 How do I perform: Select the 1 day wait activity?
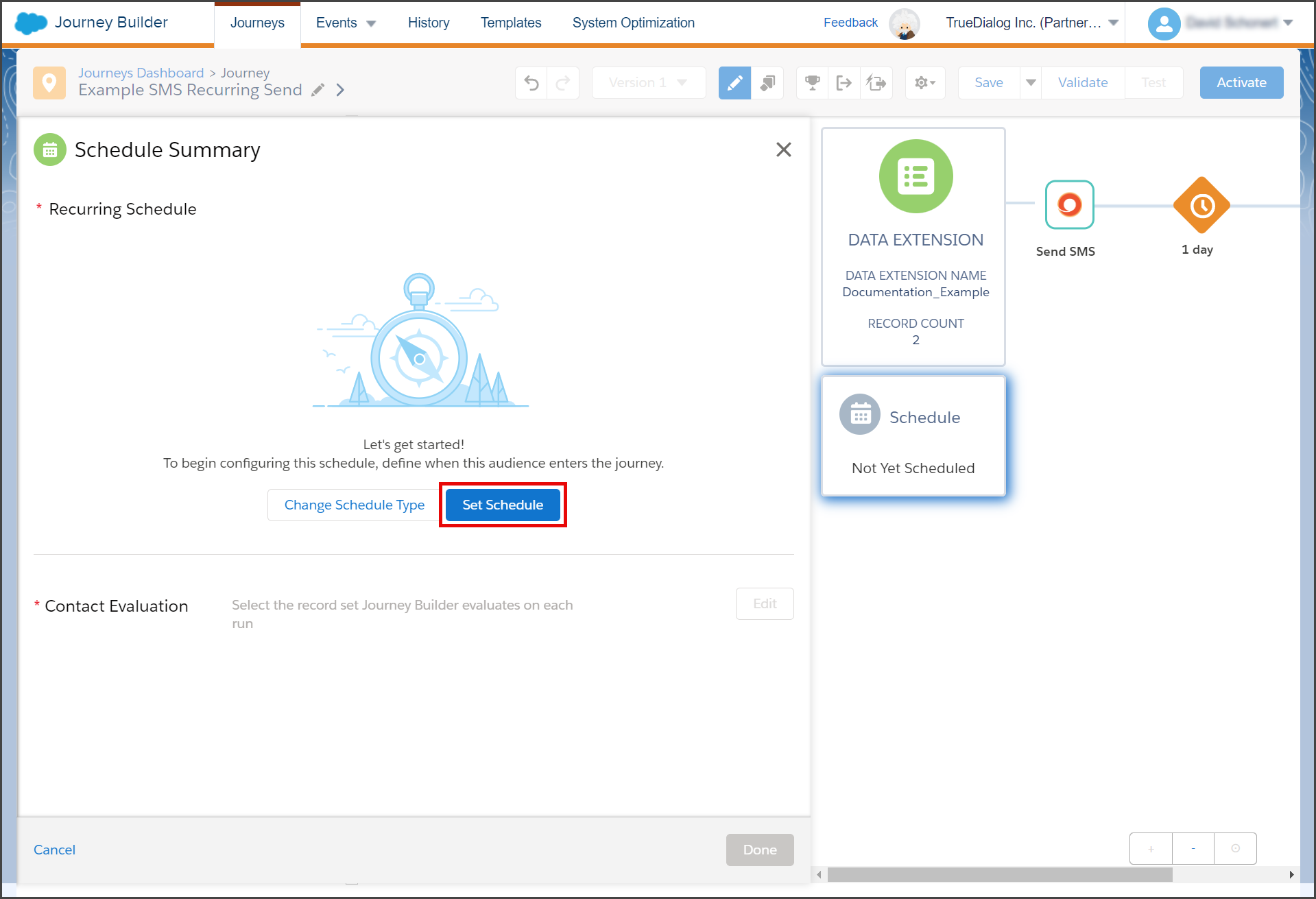1201,205
